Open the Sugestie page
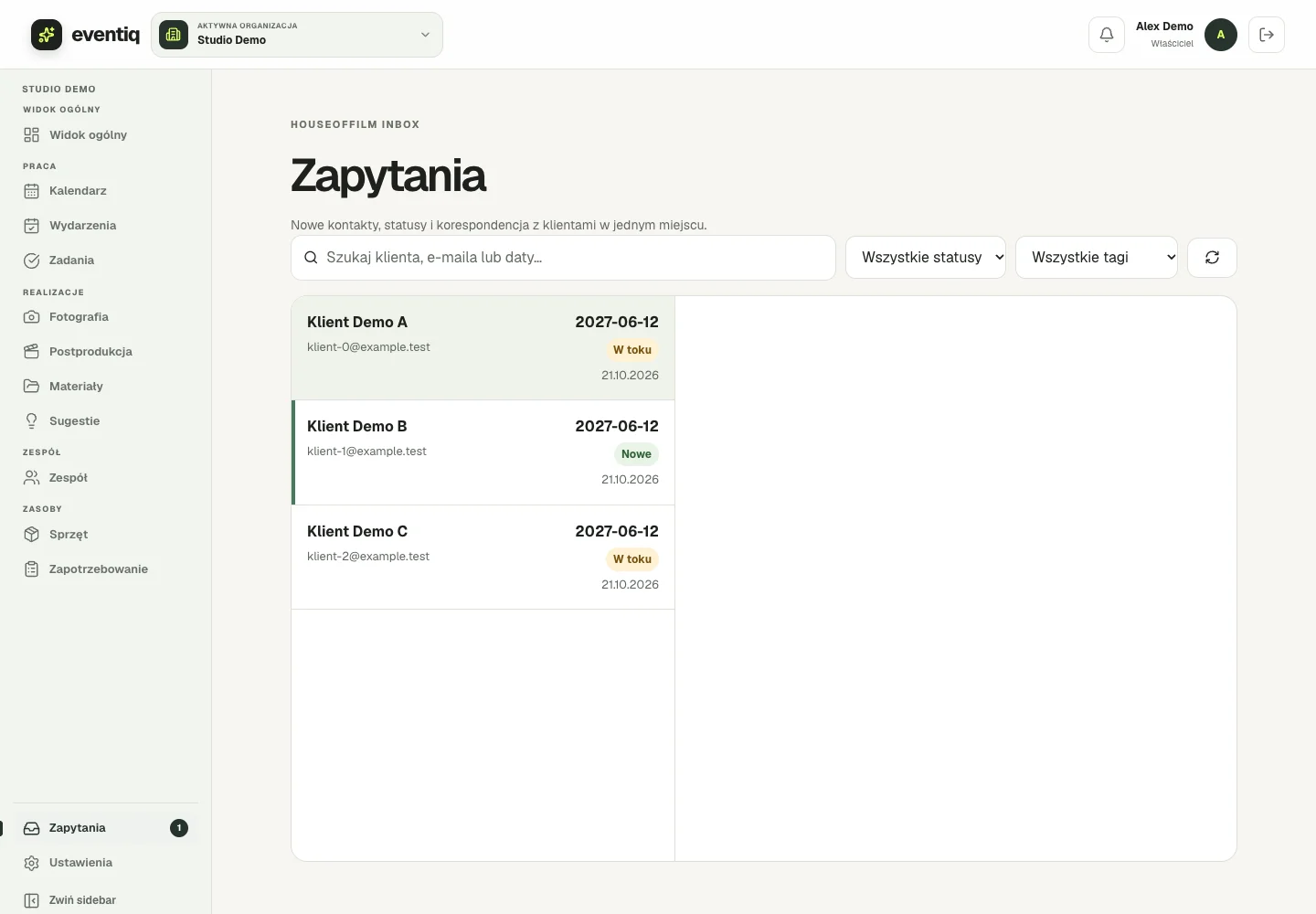Screen dimensions: 1316x914 pos(105,421)
